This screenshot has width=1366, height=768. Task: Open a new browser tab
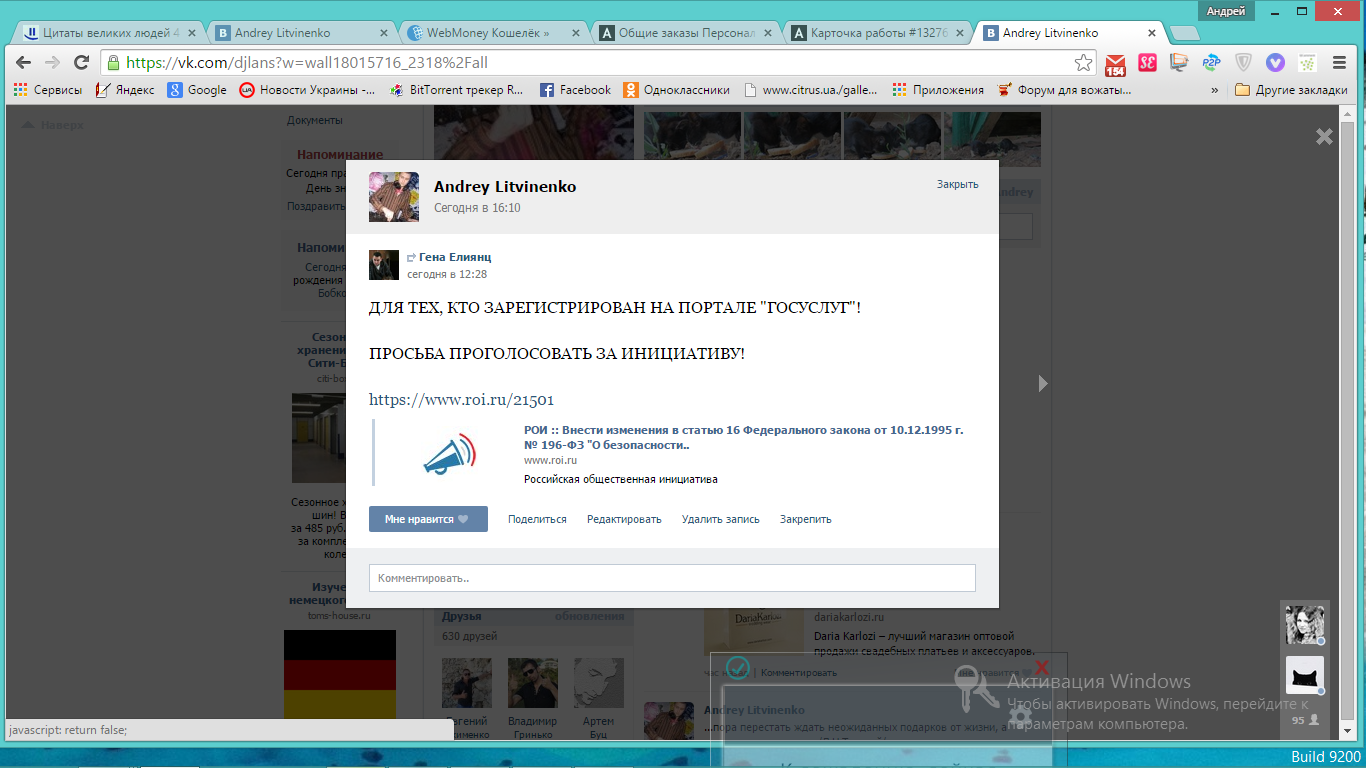tap(1184, 33)
